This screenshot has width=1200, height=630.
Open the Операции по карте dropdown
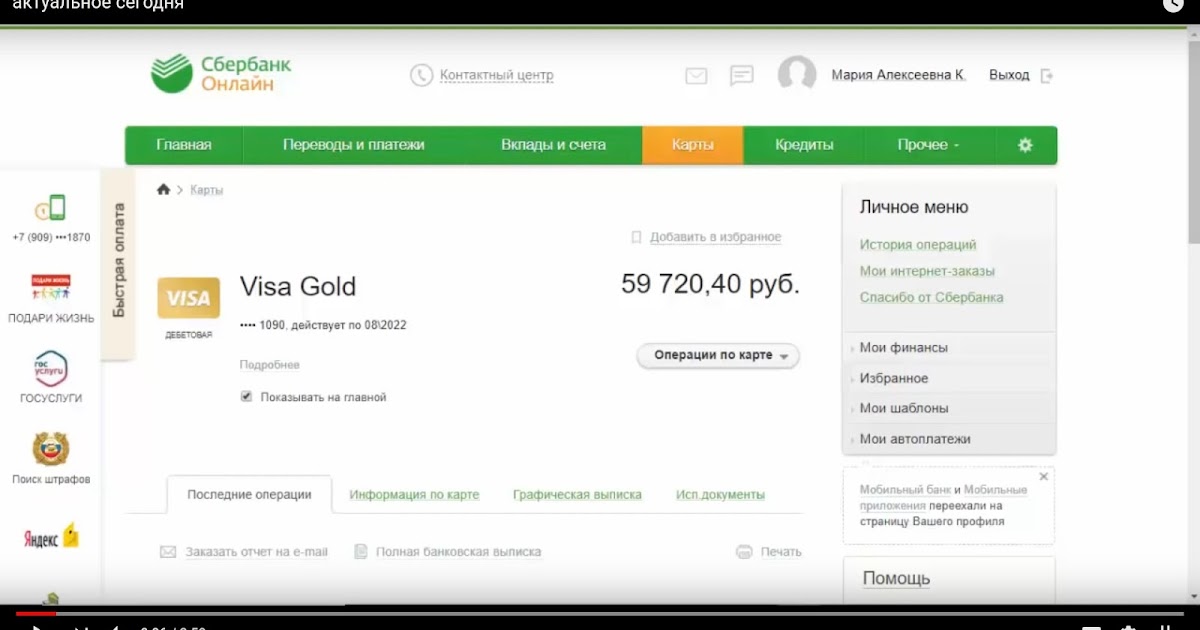(718, 356)
